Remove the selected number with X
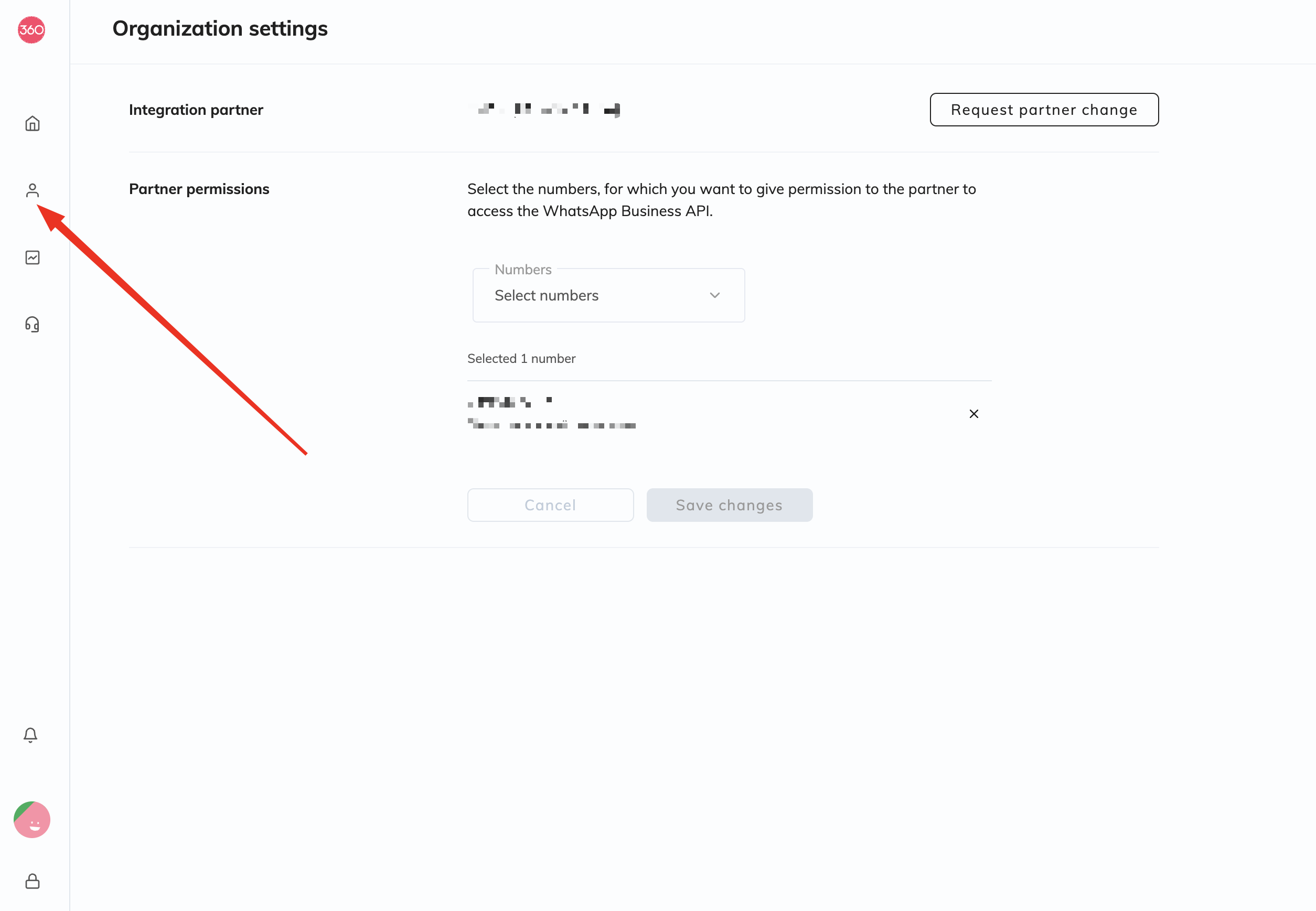This screenshot has height=911, width=1316. (974, 414)
